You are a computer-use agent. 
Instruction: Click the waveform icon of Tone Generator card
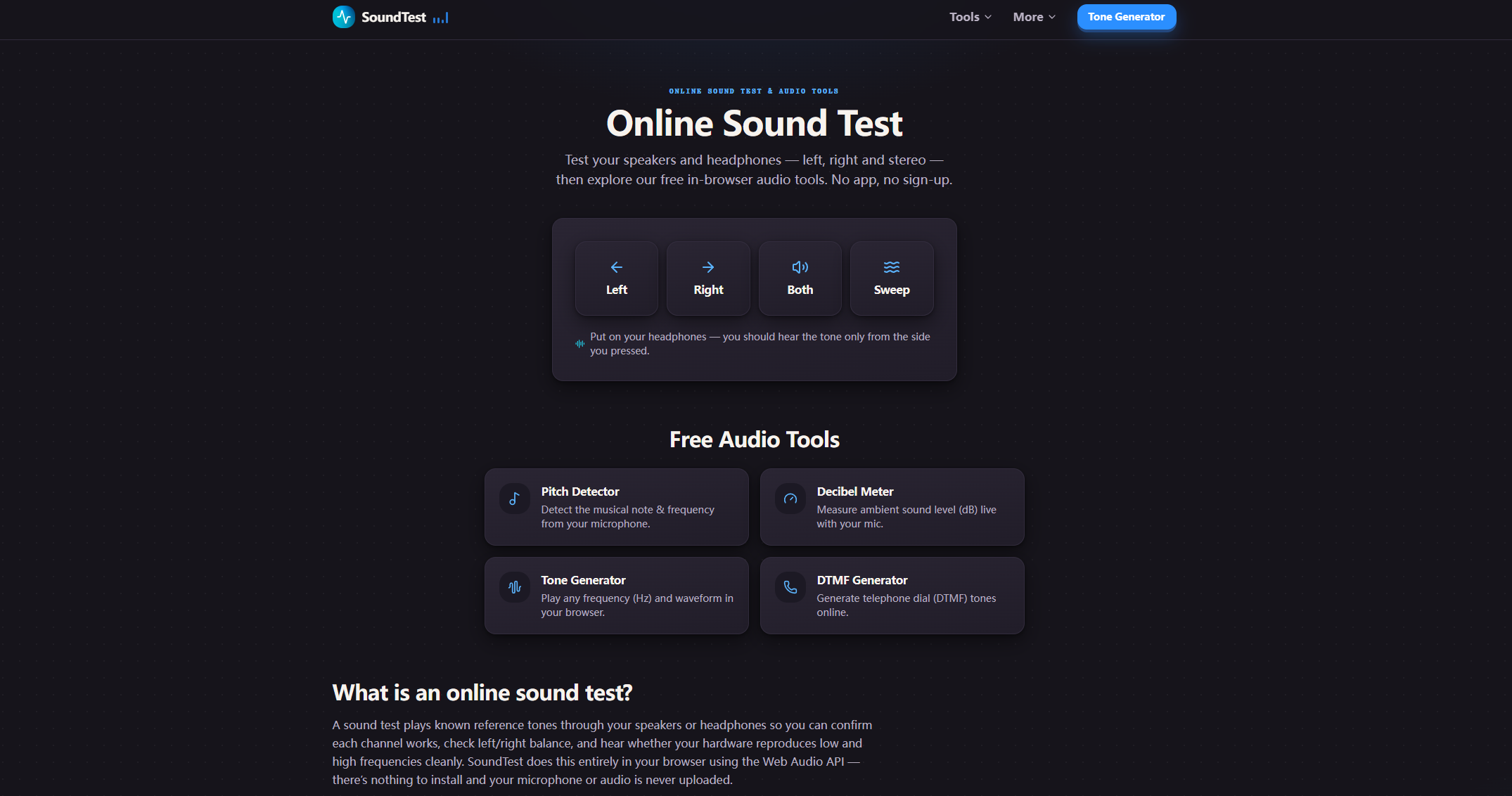pos(515,587)
